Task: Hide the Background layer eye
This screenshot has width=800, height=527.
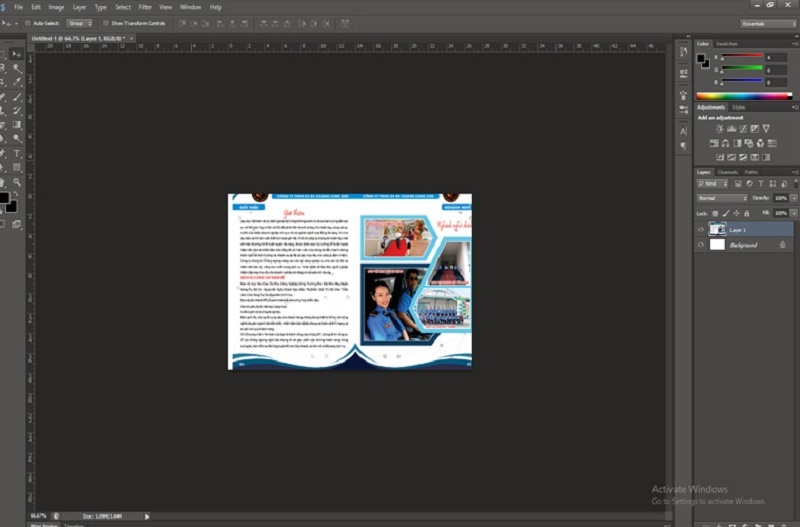Action: [x=701, y=245]
